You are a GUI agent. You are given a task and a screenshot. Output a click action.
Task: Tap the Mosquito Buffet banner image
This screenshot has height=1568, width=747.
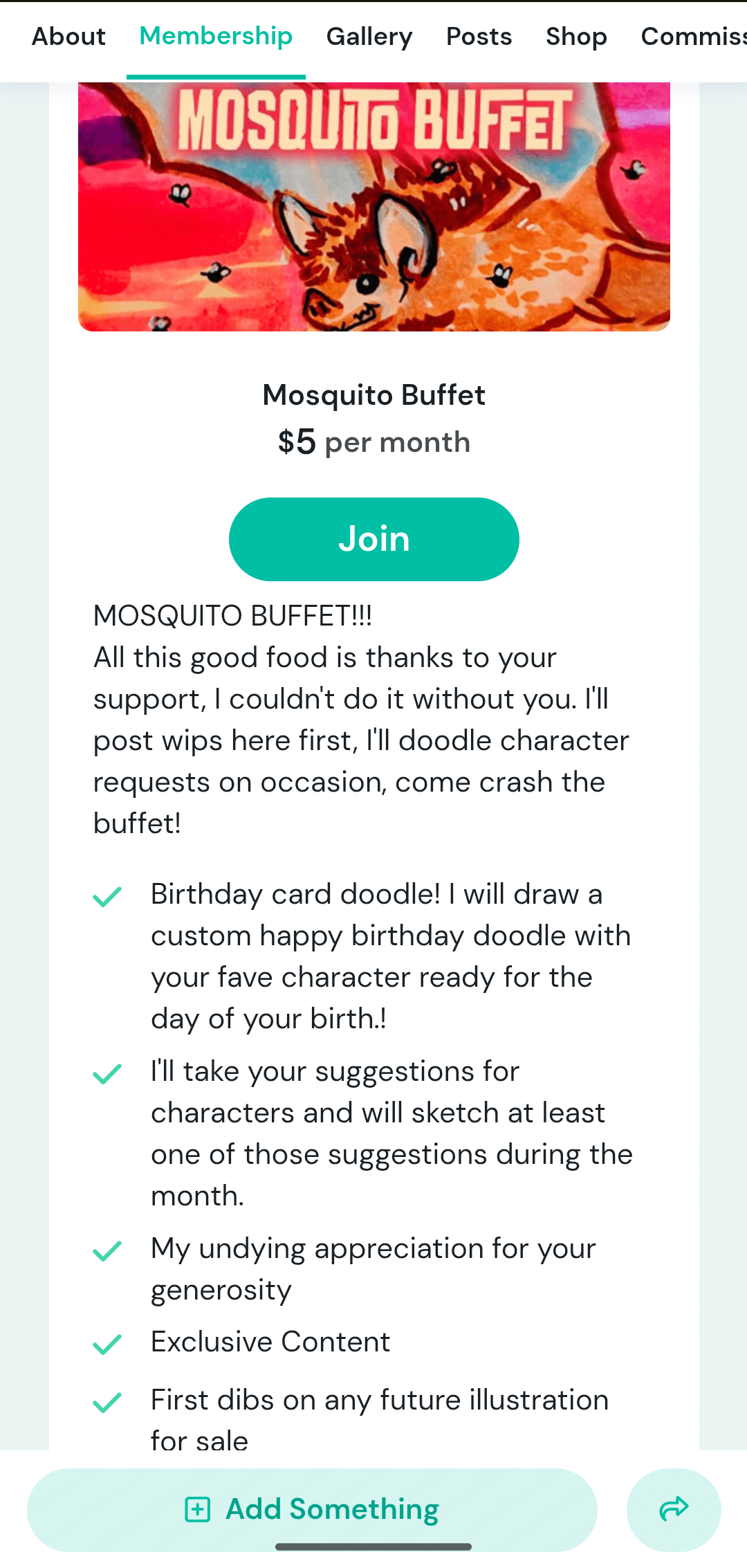point(373,206)
